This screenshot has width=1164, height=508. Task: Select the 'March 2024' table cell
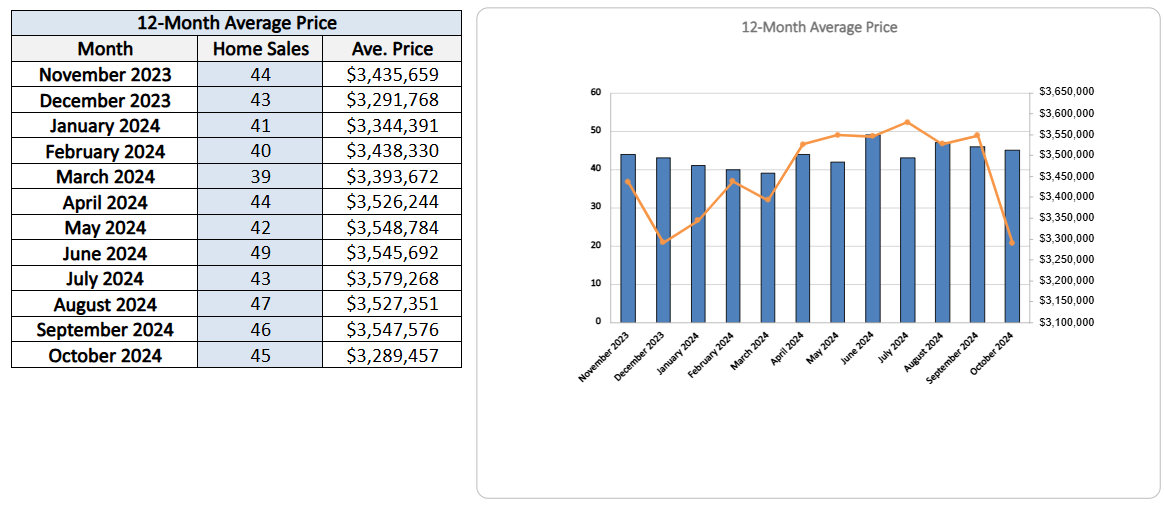point(105,177)
